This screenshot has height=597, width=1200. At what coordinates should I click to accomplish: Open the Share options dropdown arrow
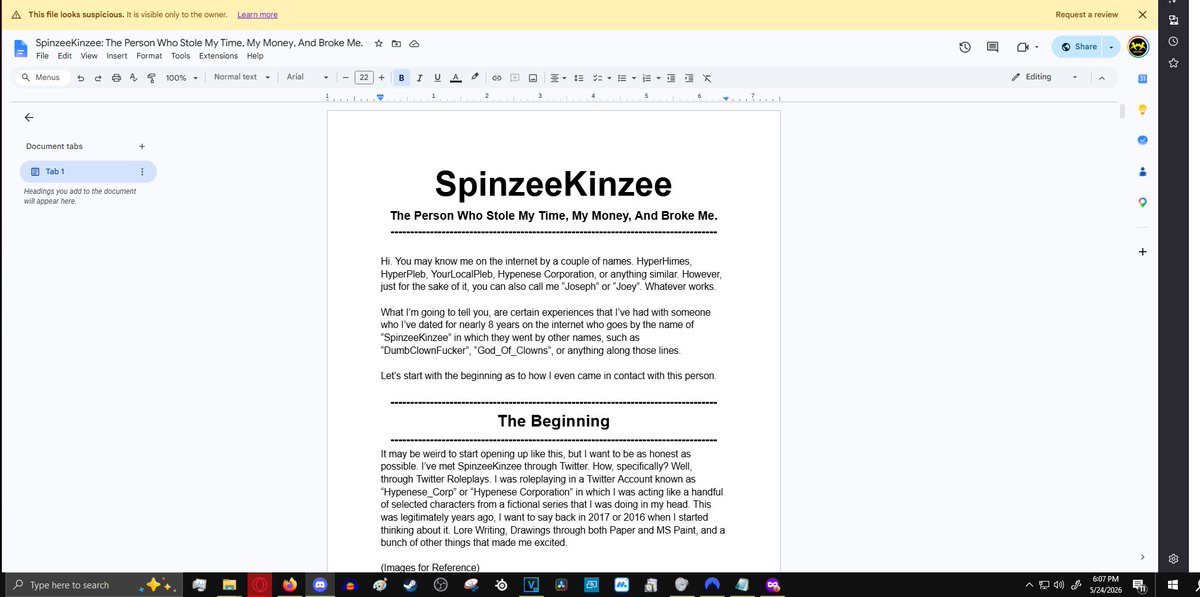point(1111,47)
